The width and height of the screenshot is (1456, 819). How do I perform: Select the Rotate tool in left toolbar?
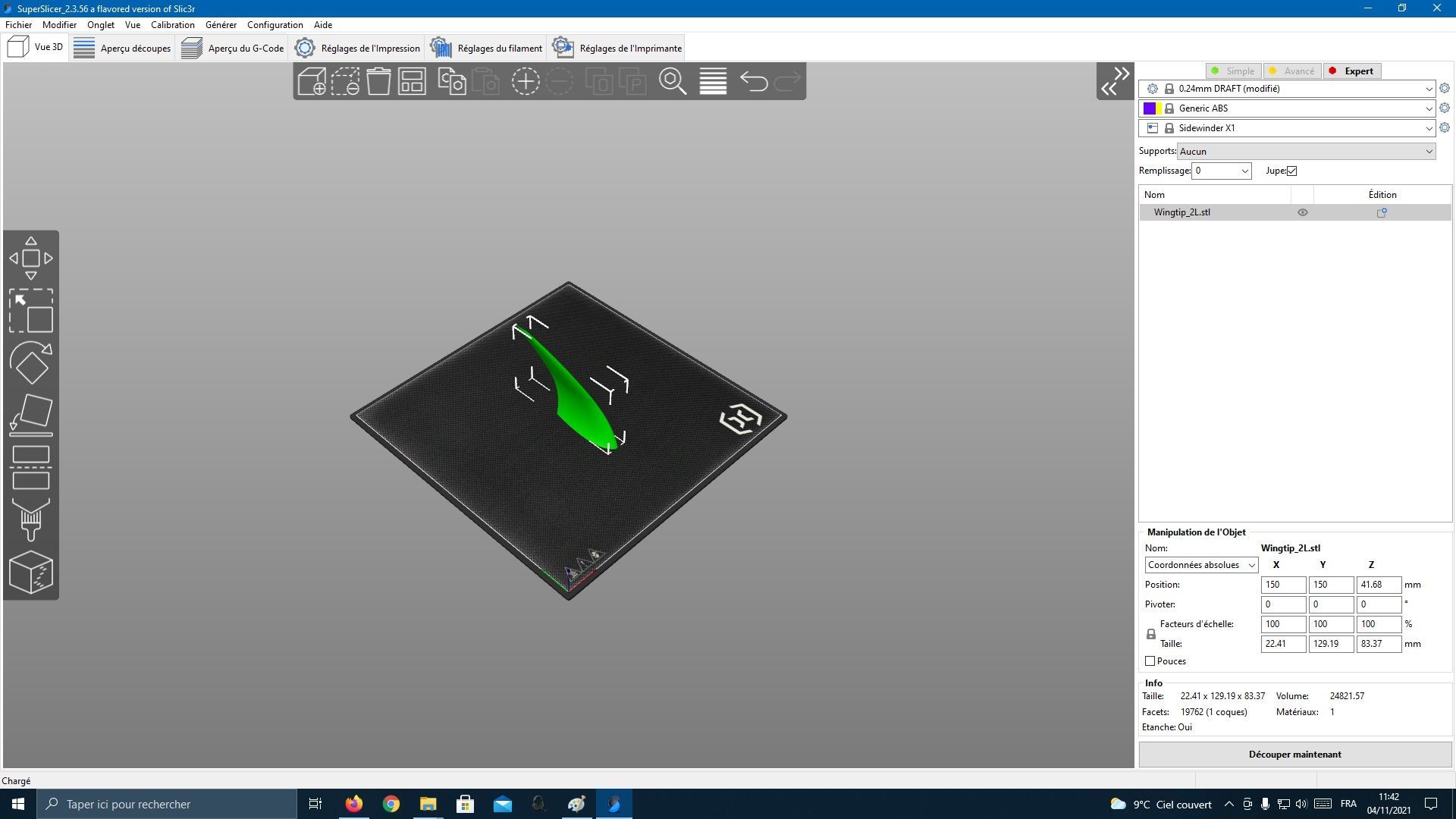pos(31,362)
